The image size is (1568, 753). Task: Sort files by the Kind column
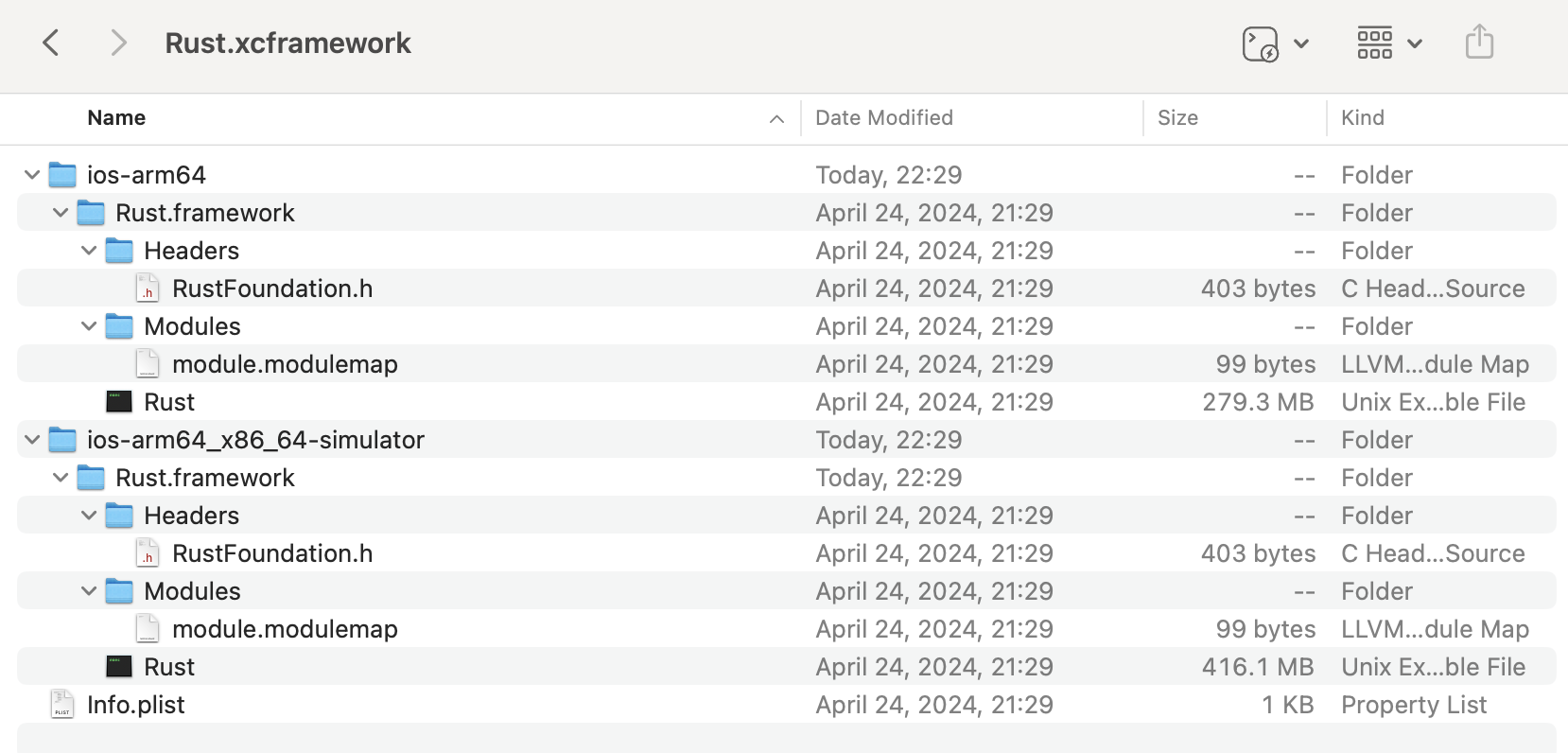tap(1362, 118)
